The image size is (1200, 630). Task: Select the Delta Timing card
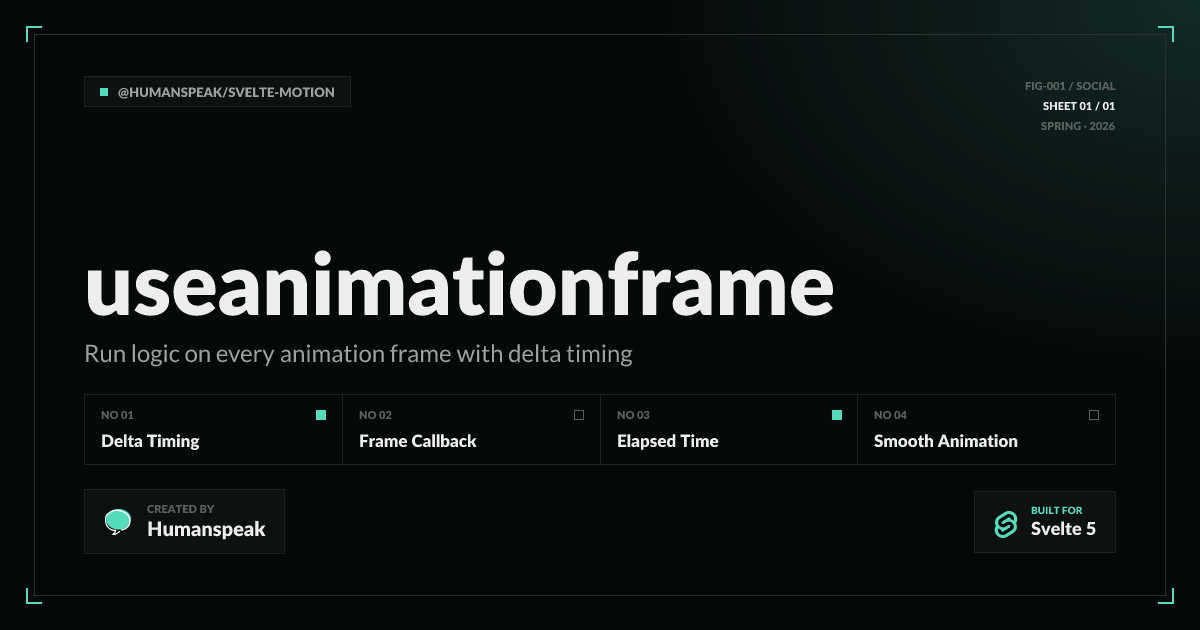214,430
